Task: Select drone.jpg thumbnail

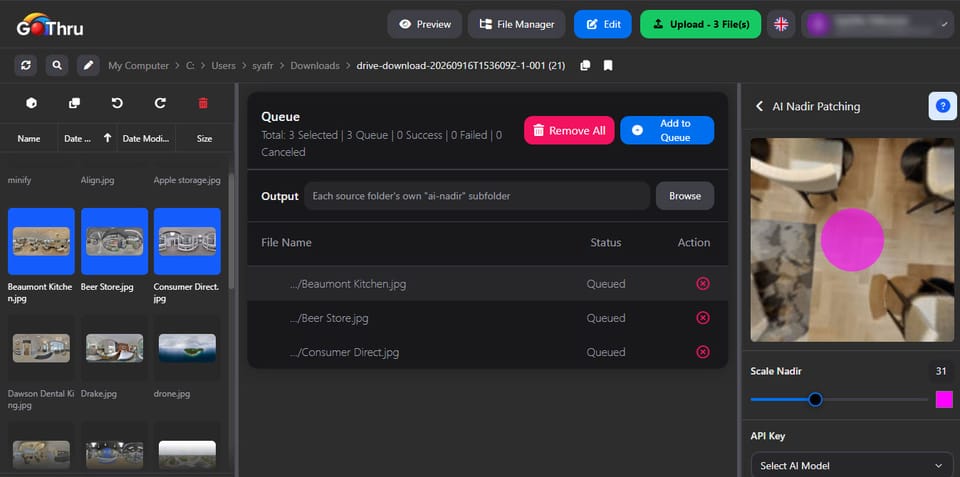Action: 187,348
